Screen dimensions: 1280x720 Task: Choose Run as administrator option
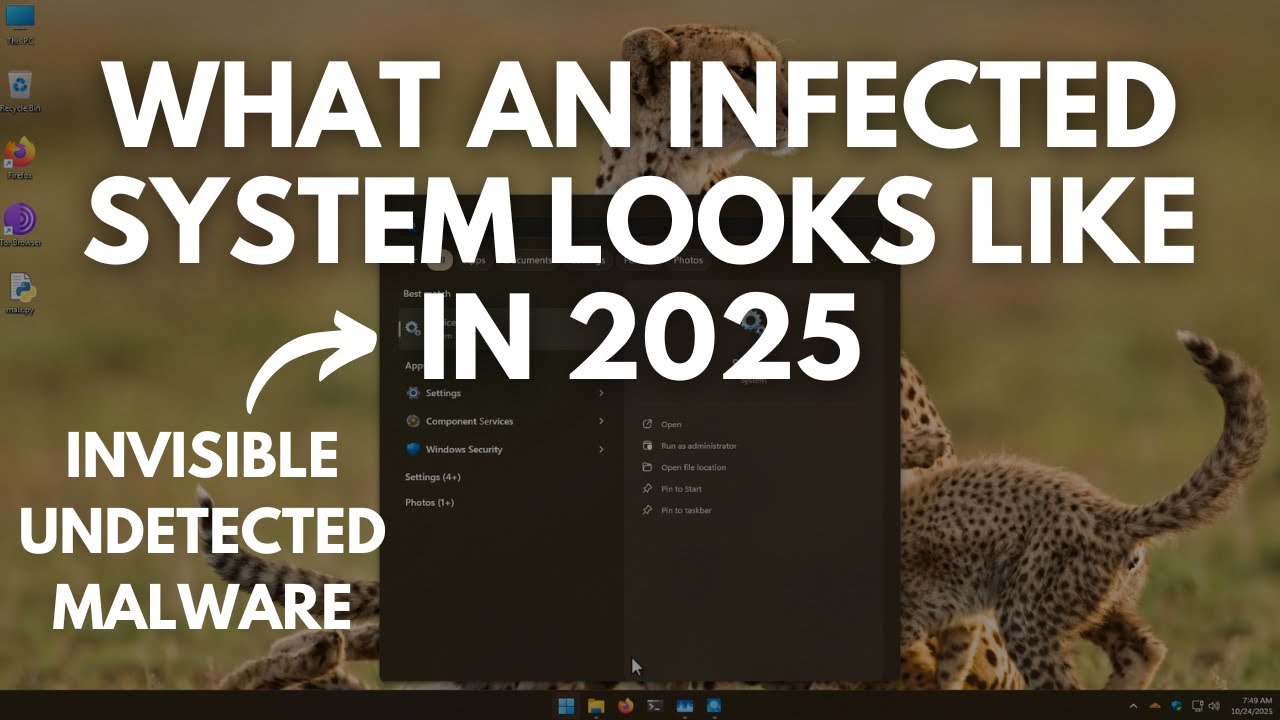[698, 446]
